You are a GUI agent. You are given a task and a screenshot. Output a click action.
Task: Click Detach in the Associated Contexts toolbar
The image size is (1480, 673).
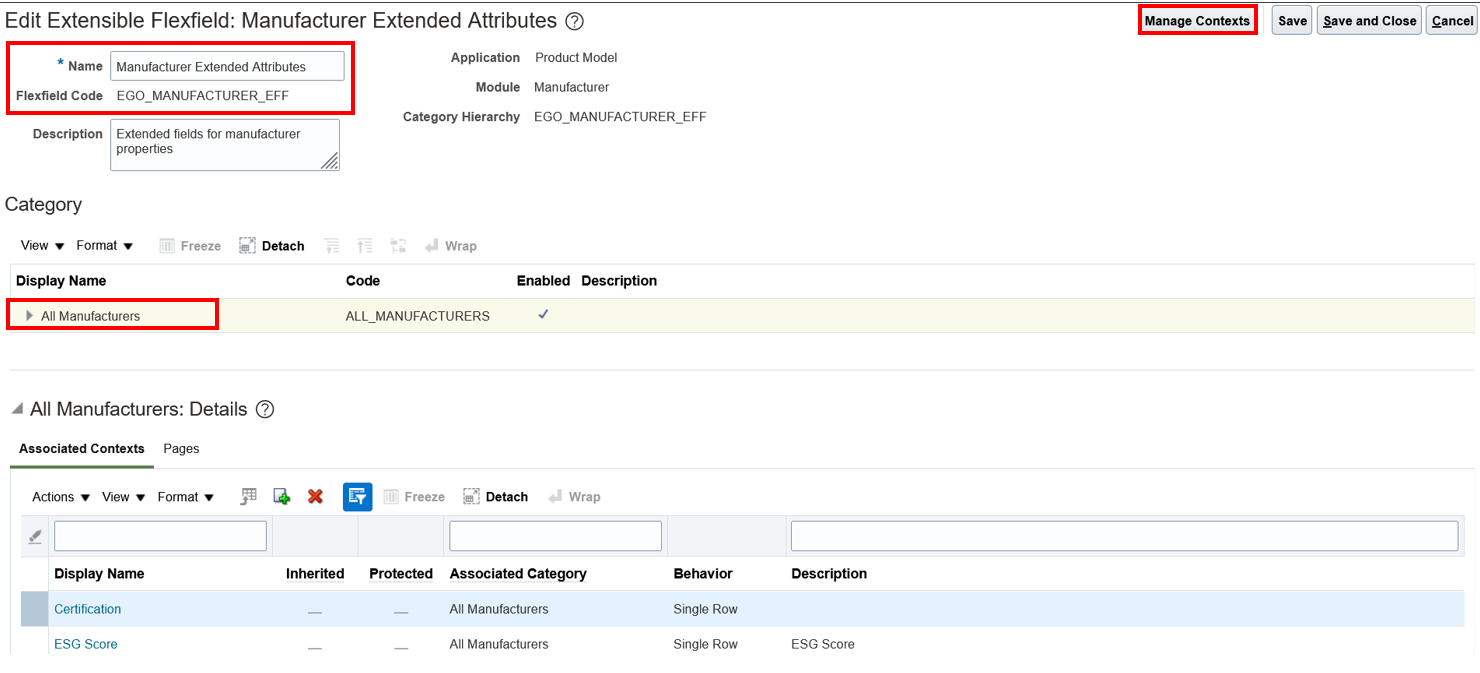495,497
